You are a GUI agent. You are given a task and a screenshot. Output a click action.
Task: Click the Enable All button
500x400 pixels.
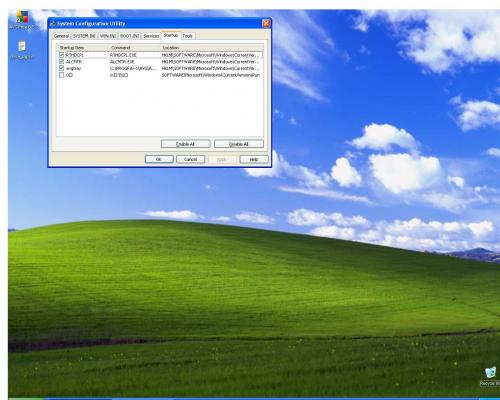coord(185,144)
